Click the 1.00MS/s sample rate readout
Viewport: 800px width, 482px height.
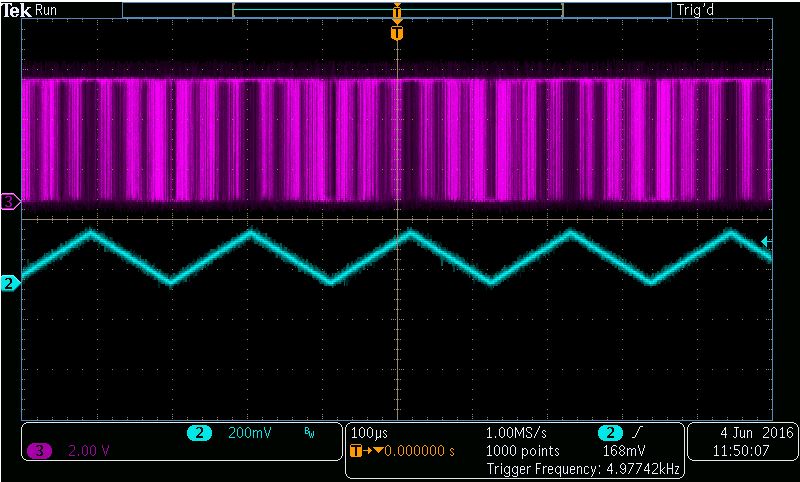pyautogui.click(x=516, y=433)
